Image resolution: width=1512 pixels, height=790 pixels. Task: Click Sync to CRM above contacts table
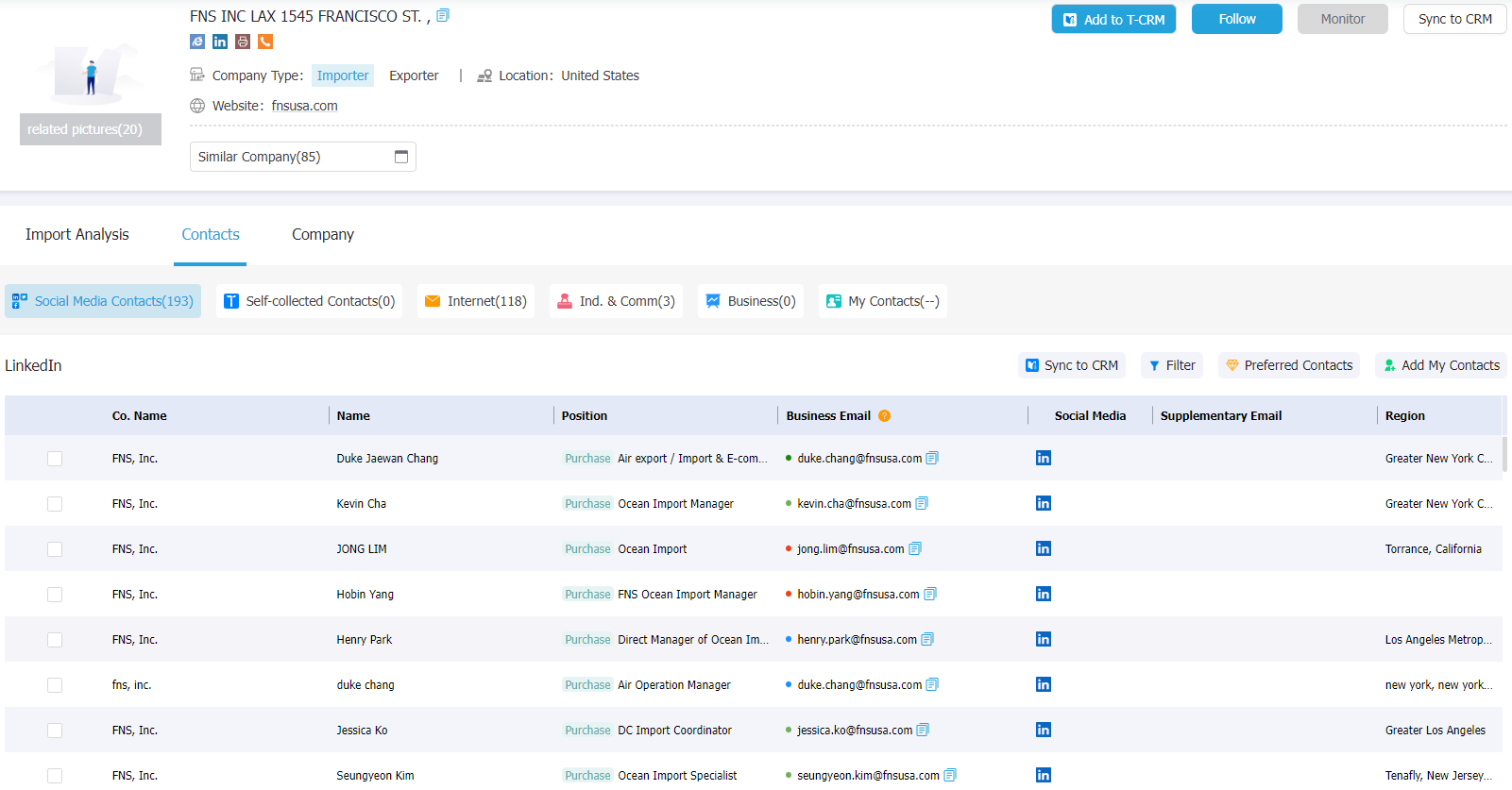(x=1072, y=365)
